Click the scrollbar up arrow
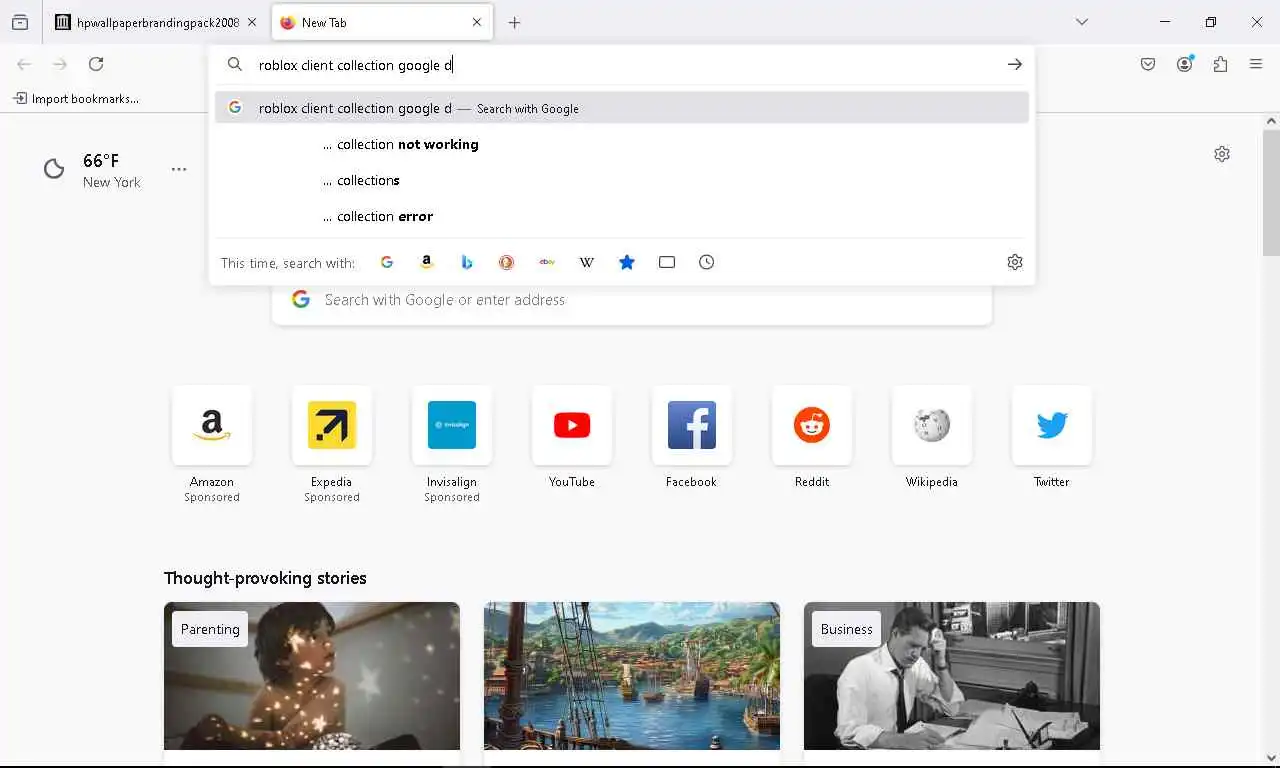This screenshot has width=1280, height=768. tap(1271, 121)
